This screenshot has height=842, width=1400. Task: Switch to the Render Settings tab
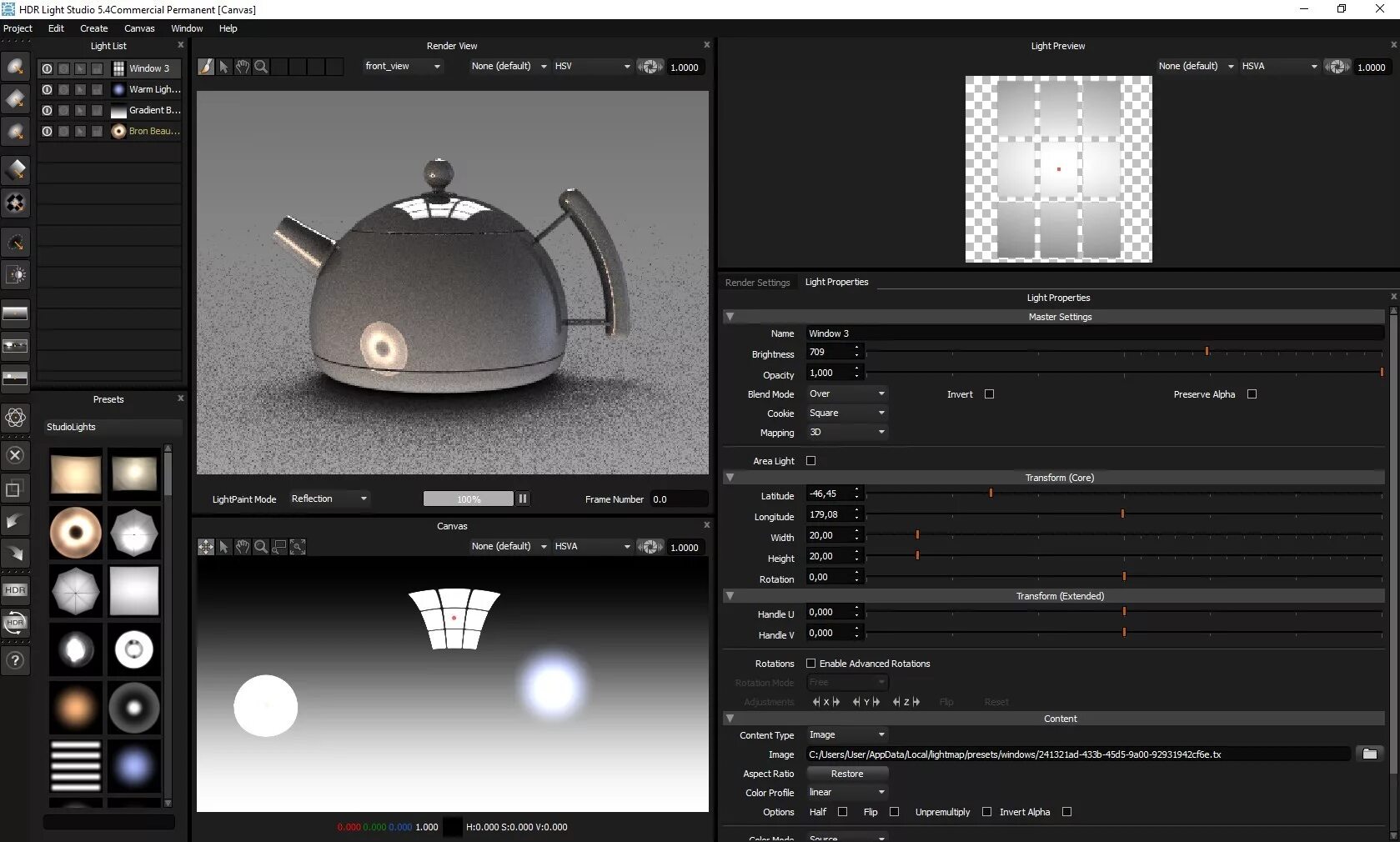coord(757,283)
